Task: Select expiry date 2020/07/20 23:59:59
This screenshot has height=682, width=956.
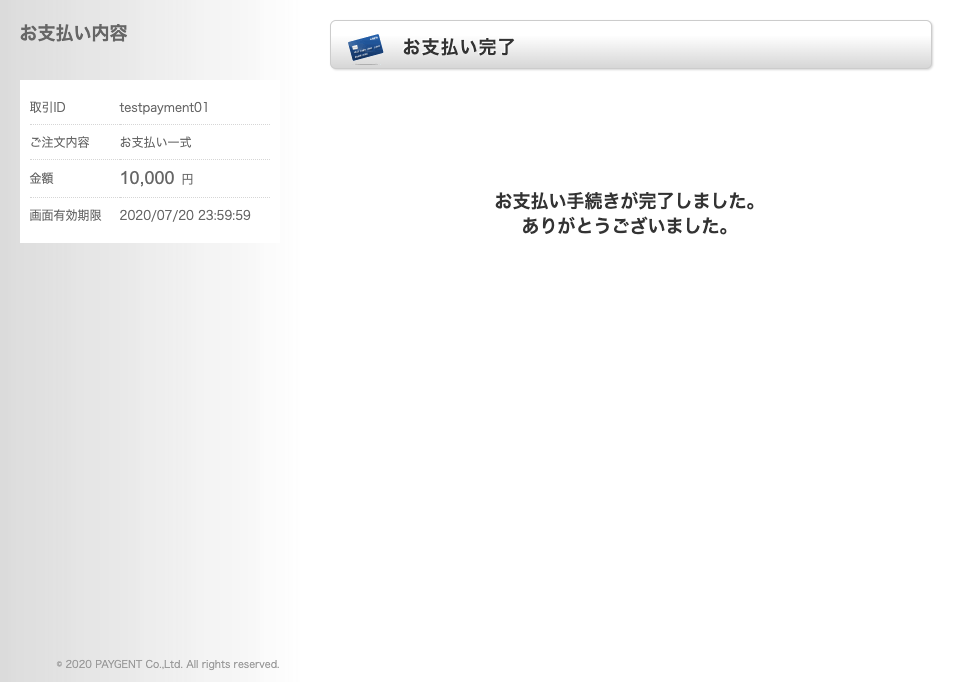Action: point(185,215)
